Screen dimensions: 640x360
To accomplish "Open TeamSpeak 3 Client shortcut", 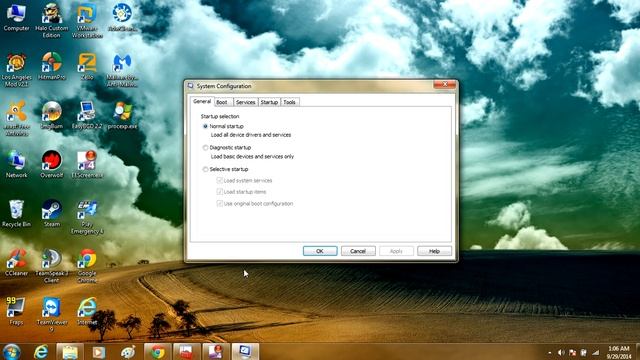I will pos(51,266).
